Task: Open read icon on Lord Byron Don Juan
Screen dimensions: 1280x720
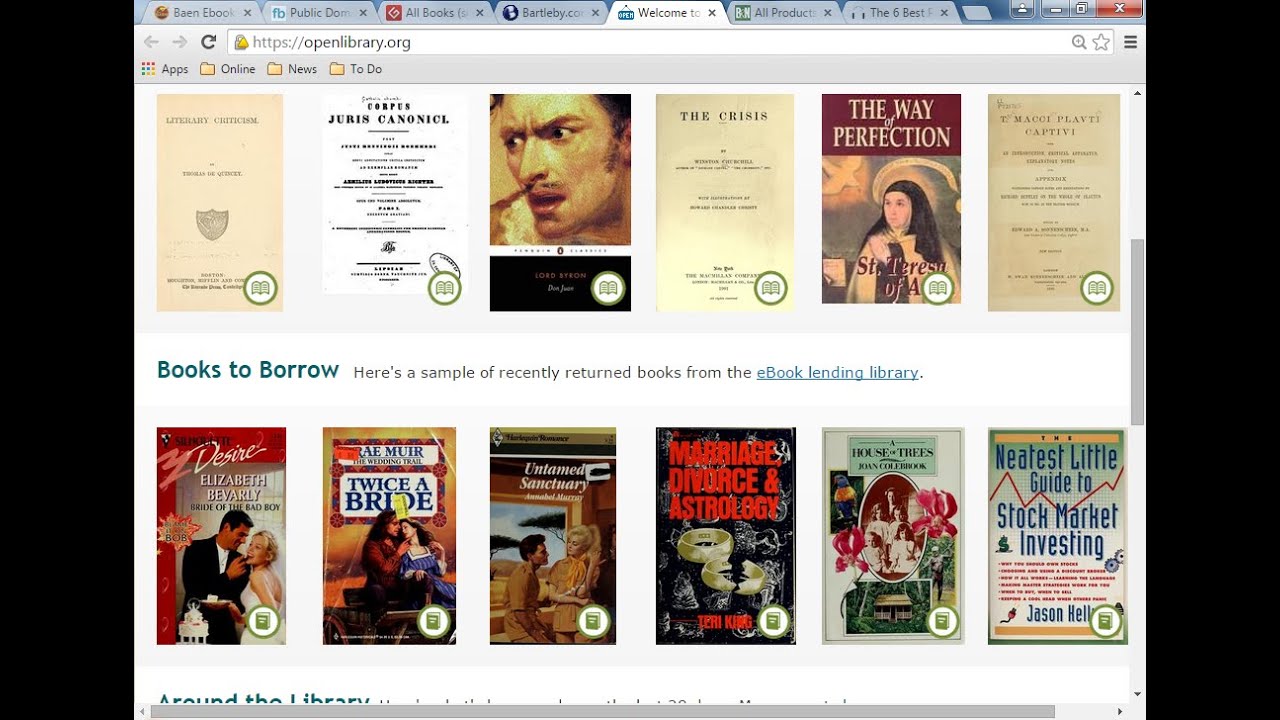Action: (x=608, y=288)
